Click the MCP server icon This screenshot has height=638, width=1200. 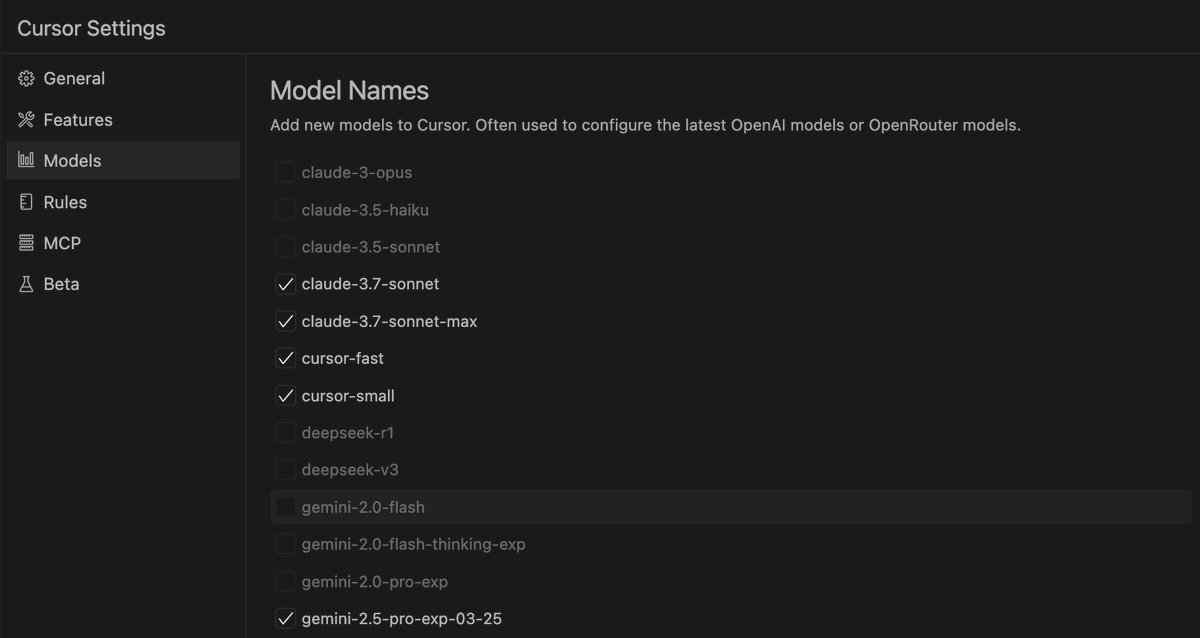pyautogui.click(x=26, y=243)
